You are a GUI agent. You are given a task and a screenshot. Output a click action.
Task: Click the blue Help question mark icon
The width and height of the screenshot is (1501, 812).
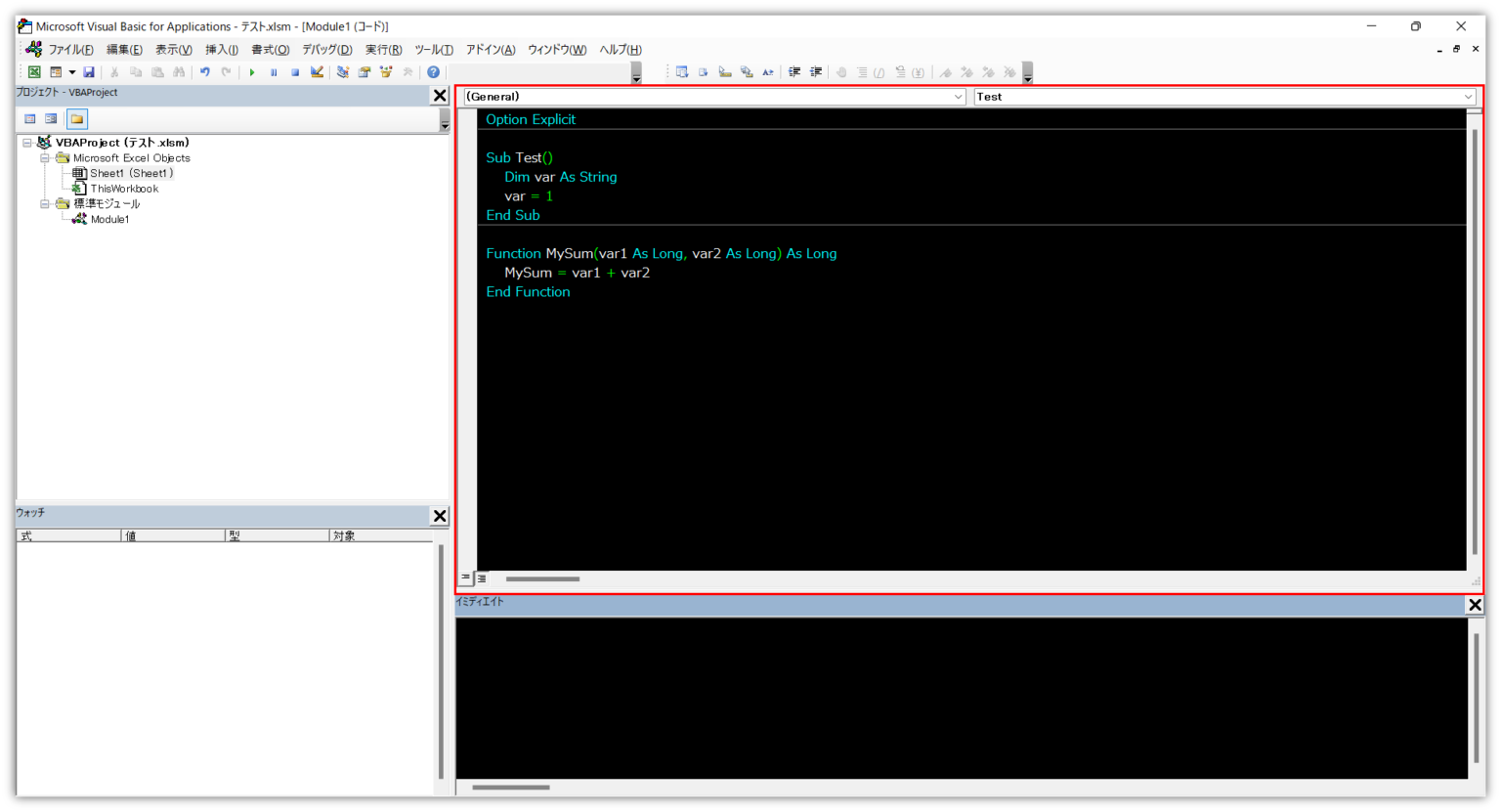click(x=433, y=72)
